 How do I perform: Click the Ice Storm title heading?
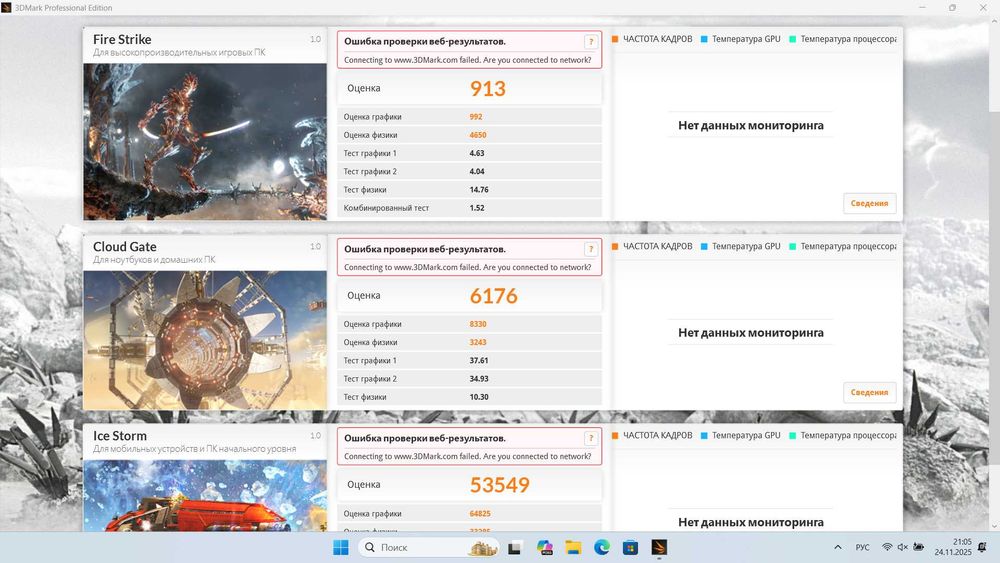pyautogui.click(x=120, y=436)
